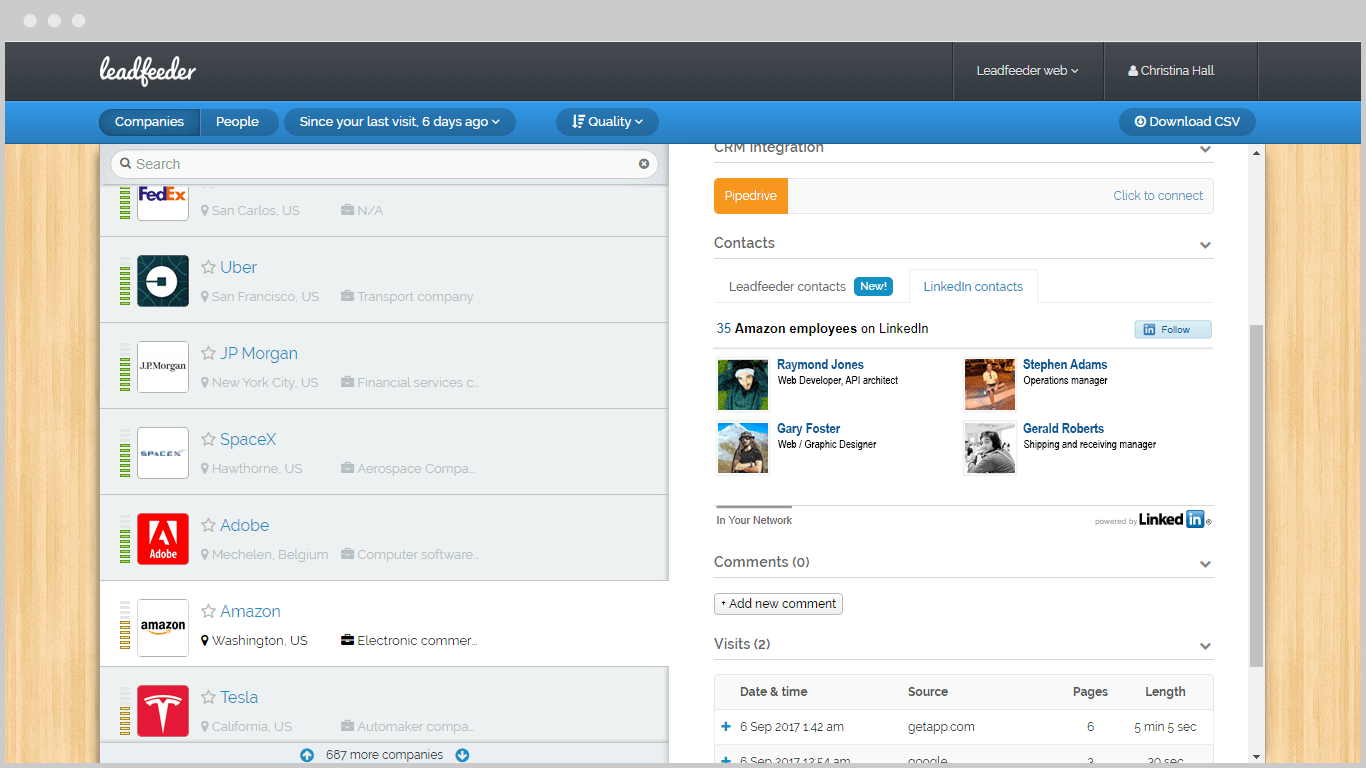Screen dimensions: 1366x768
Task: Click the down arrow beside 687 more companies
Action: (462, 755)
